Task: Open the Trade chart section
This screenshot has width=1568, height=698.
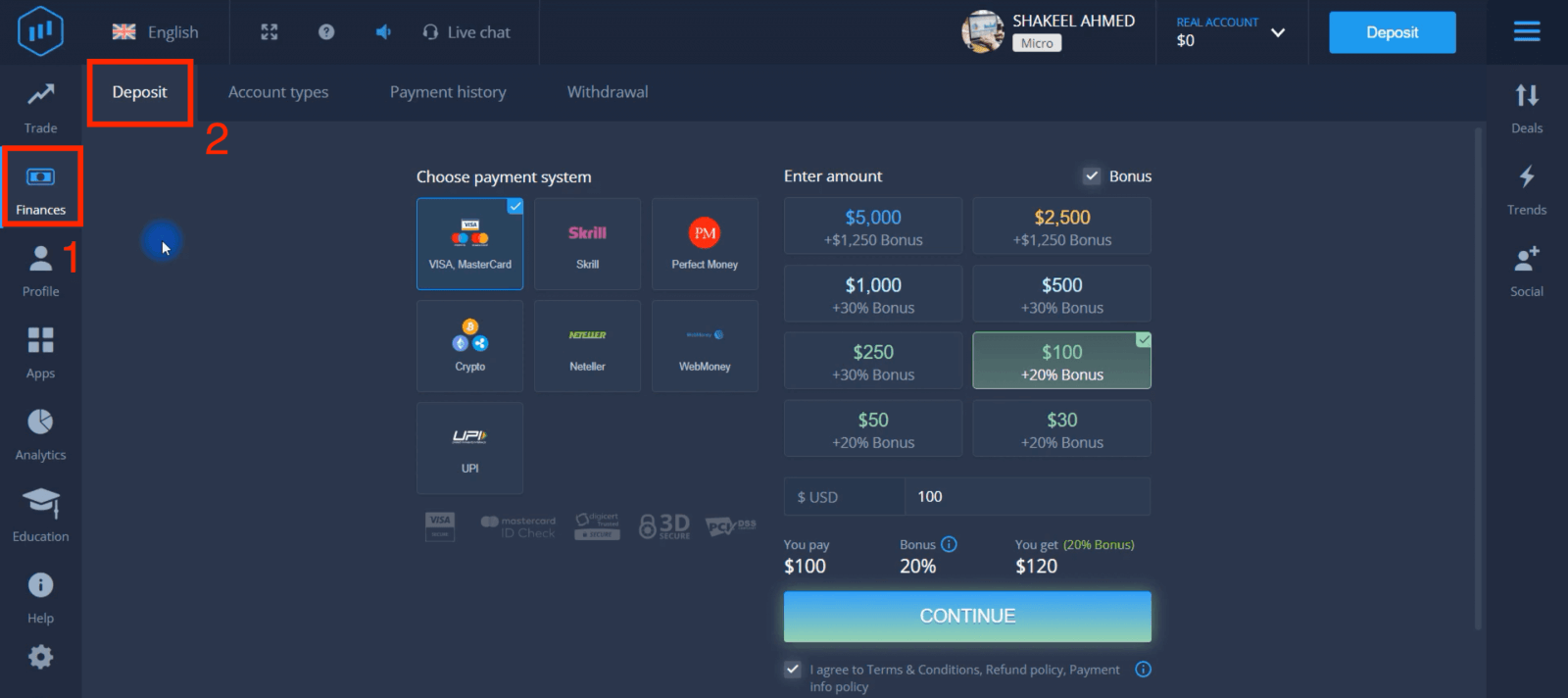Action: click(40, 106)
